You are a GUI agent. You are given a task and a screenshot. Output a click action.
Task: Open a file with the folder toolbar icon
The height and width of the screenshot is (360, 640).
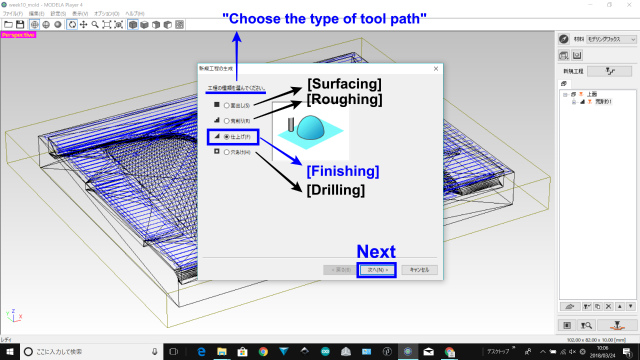click(8, 24)
